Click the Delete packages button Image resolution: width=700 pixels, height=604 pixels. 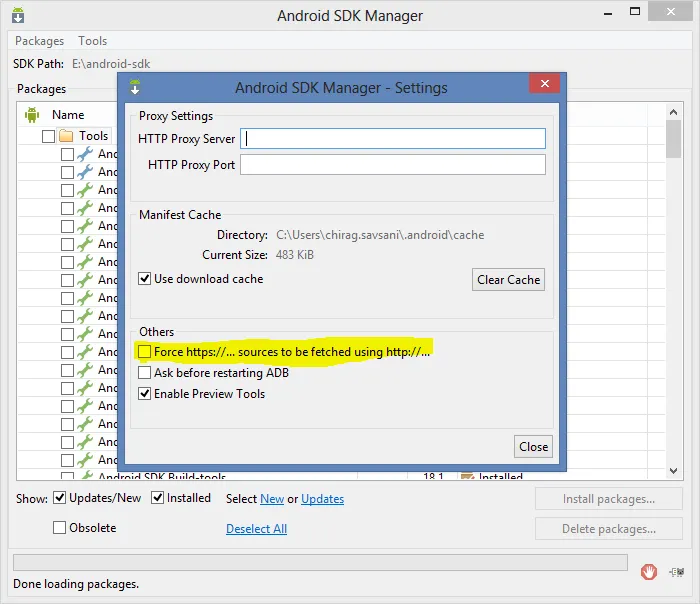(608, 529)
